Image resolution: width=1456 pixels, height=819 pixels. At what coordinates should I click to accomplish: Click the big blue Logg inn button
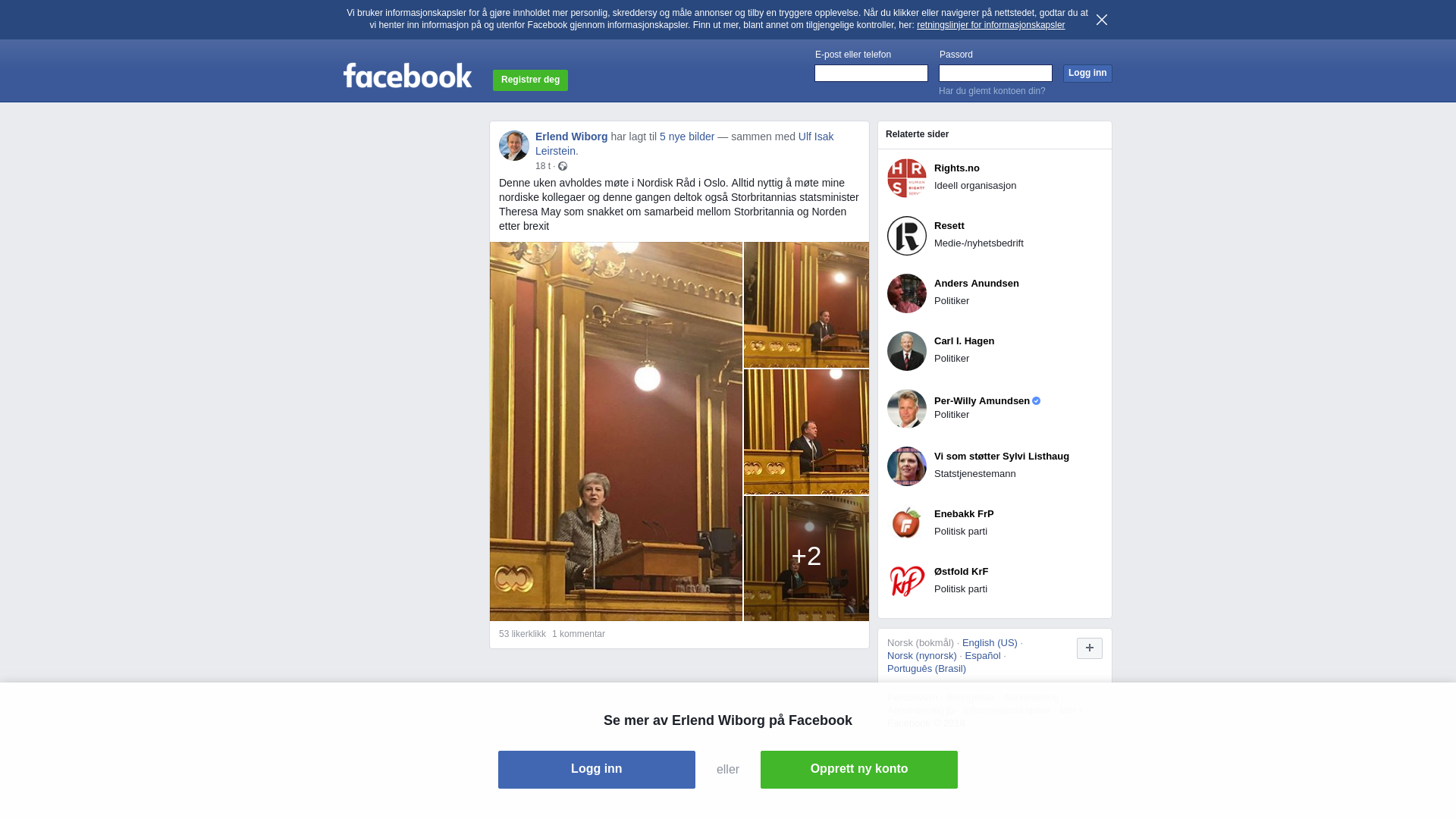597,770
